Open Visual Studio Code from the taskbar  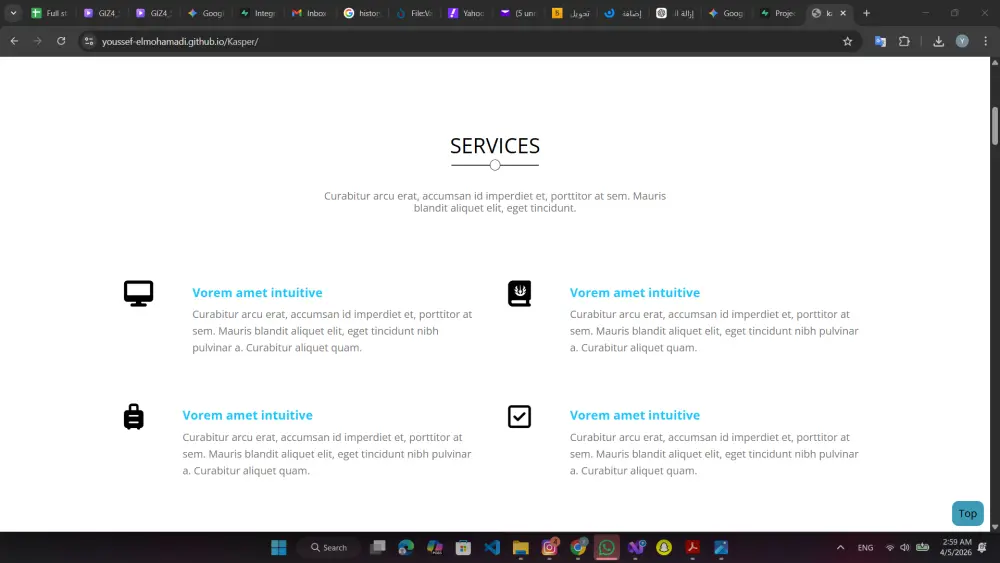click(x=492, y=548)
